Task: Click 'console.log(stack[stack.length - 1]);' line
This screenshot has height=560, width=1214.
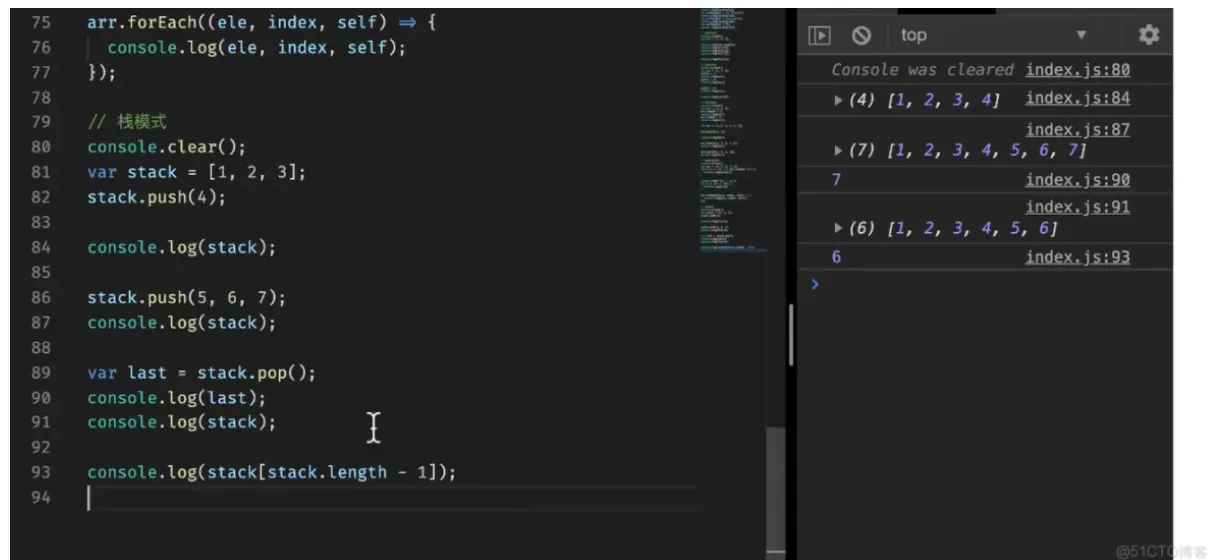Action: (271, 472)
